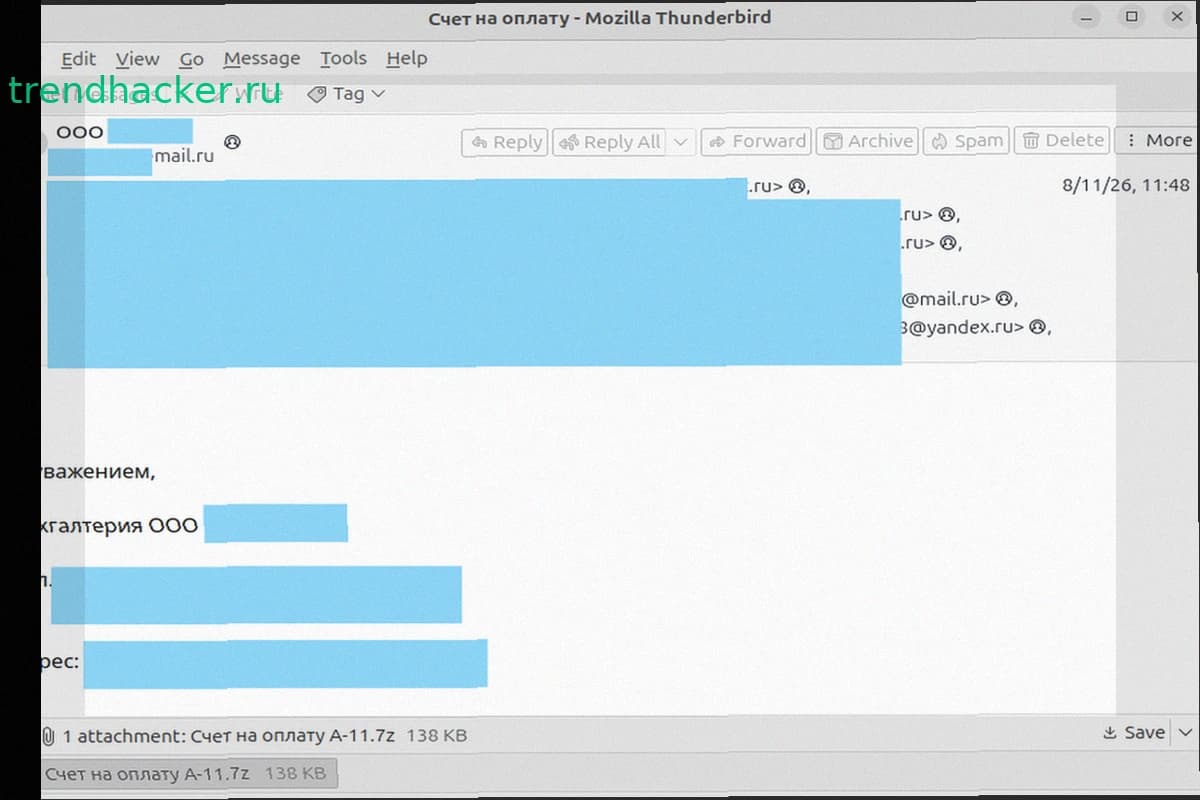Forward the email to someone
Screen dimensions: 1200x800
[755, 141]
